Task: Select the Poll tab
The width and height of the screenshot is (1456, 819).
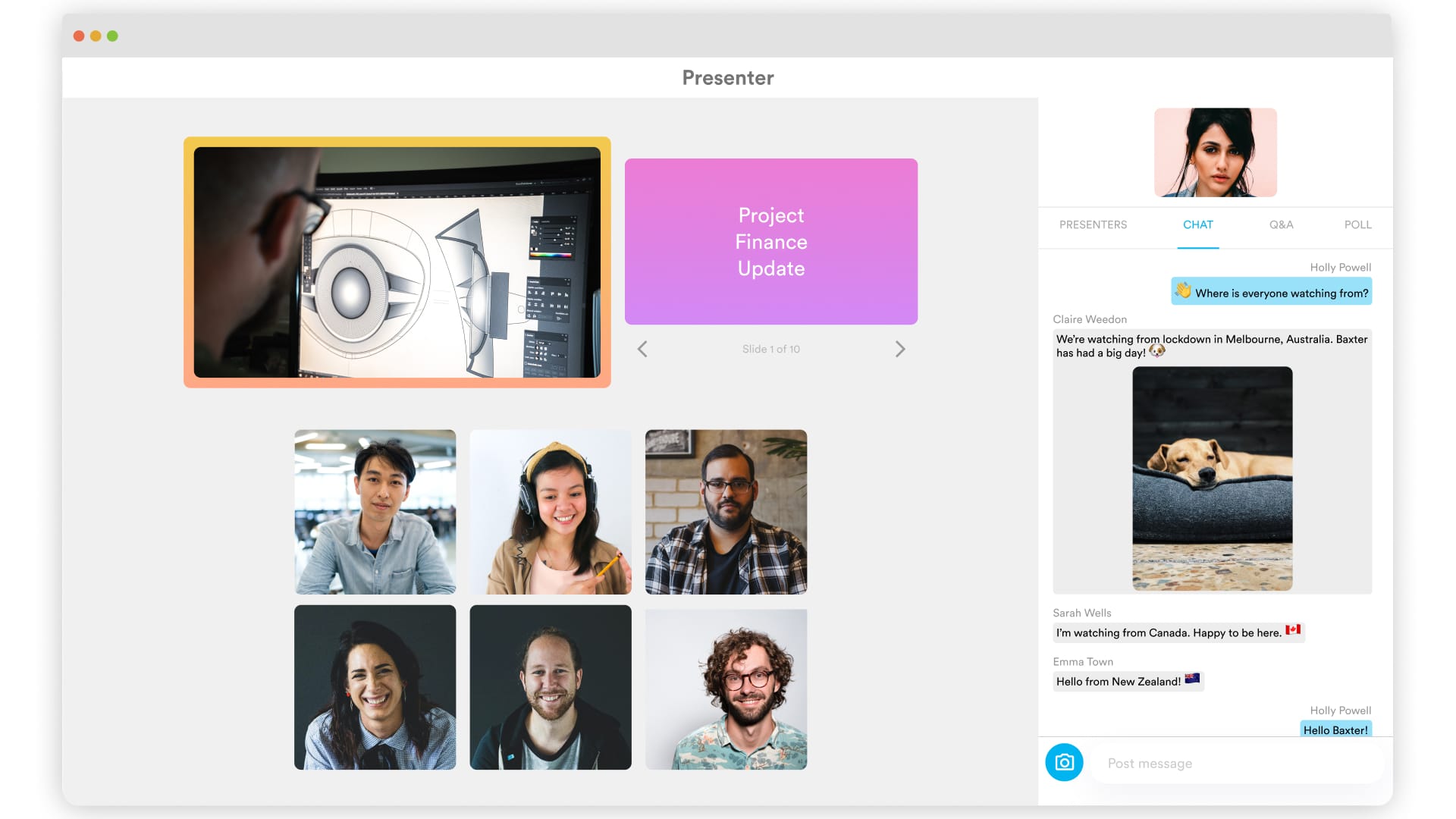Action: point(1357,224)
